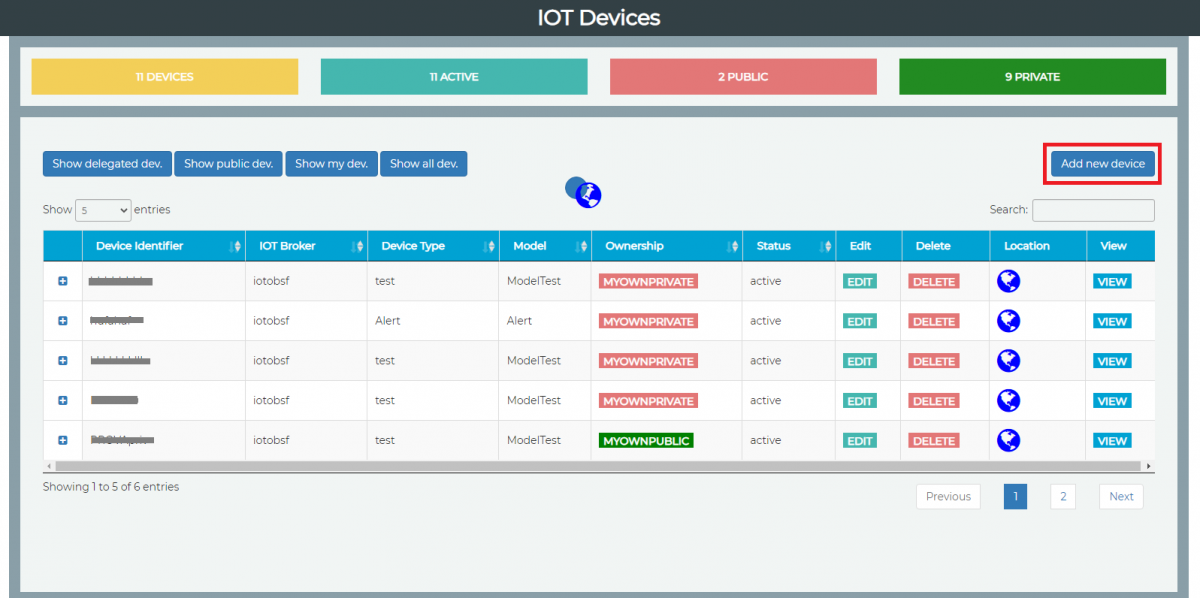Image resolution: width=1200 pixels, height=598 pixels.
Task: Open location globe for the Alert device row
Action: 1009,321
